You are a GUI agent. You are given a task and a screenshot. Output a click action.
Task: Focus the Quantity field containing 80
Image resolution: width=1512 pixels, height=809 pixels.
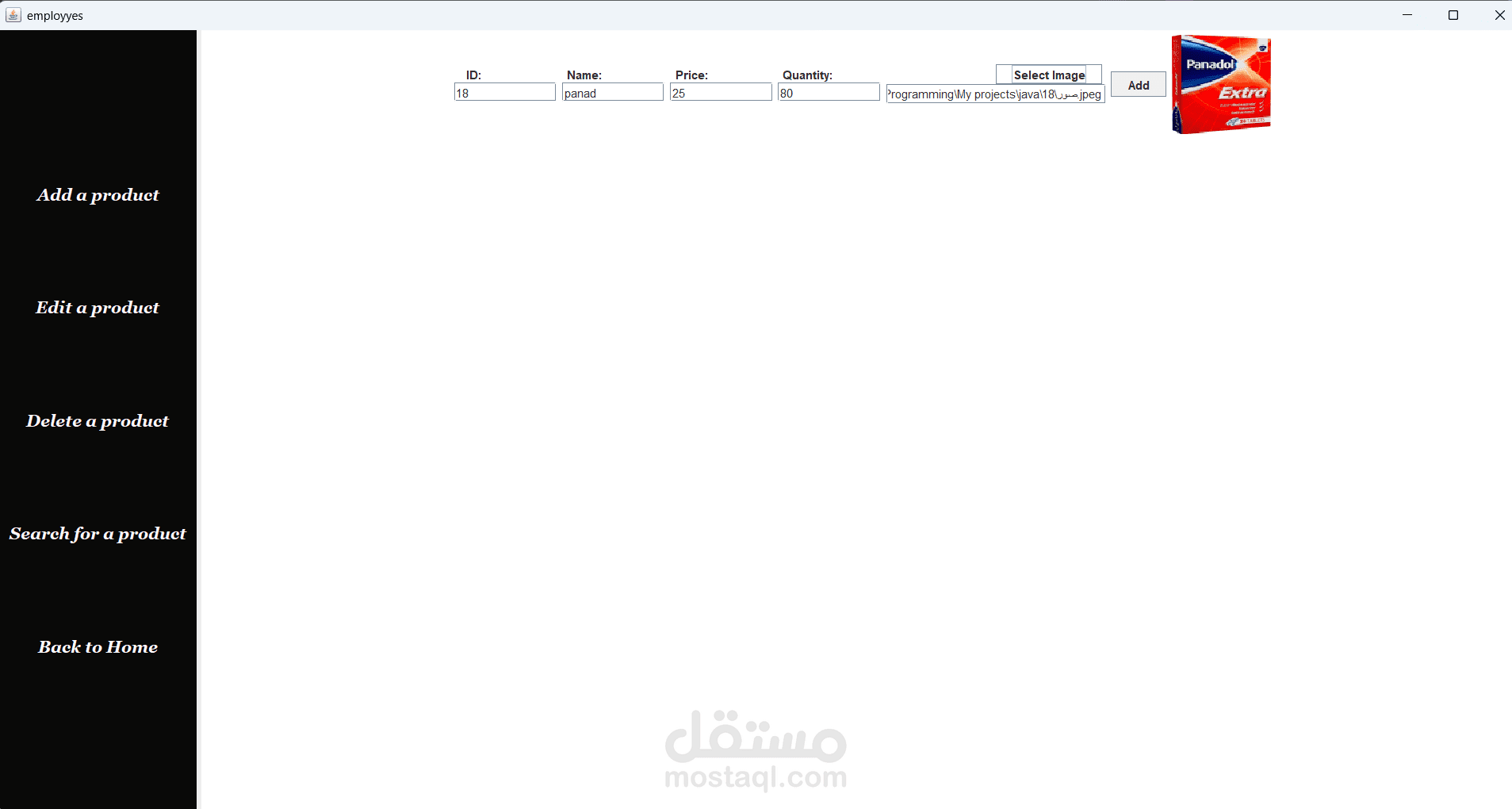coord(829,93)
